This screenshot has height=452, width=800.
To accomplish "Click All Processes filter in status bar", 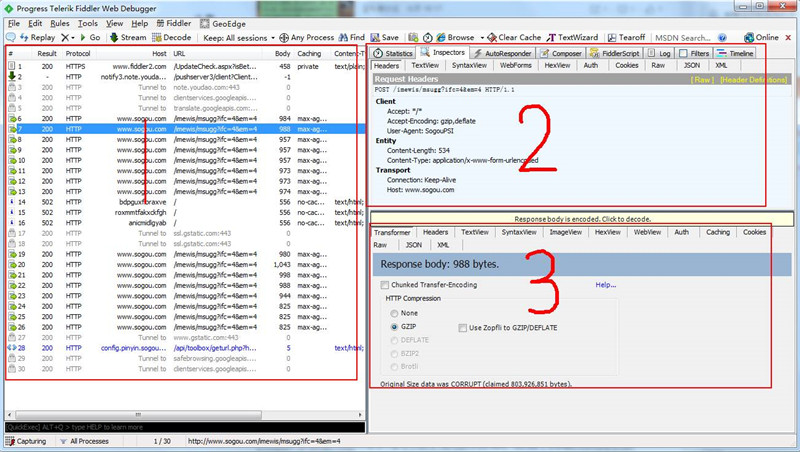I will point(84,441).
